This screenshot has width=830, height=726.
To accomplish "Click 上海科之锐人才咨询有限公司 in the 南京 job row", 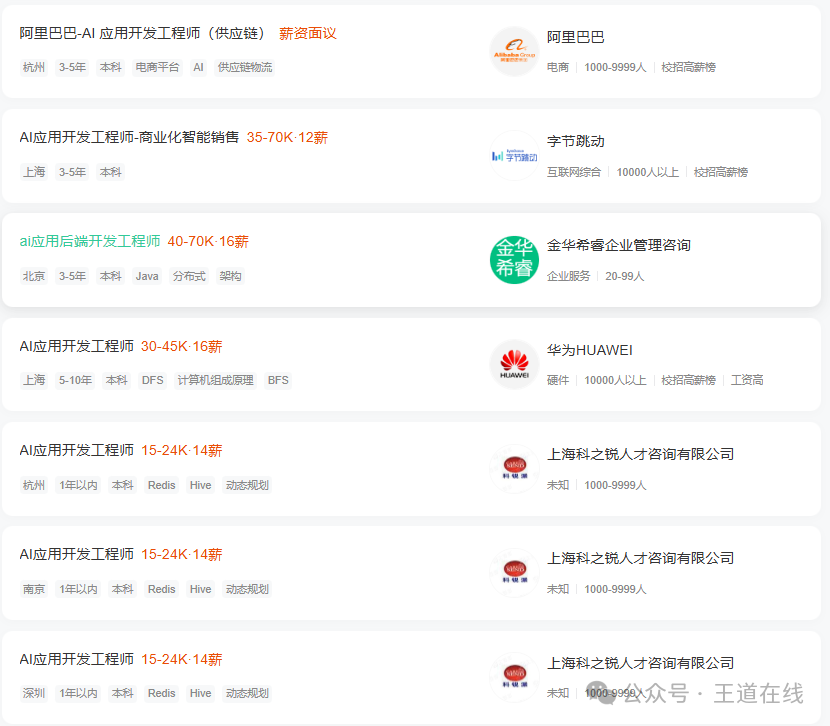I will 640,558.
